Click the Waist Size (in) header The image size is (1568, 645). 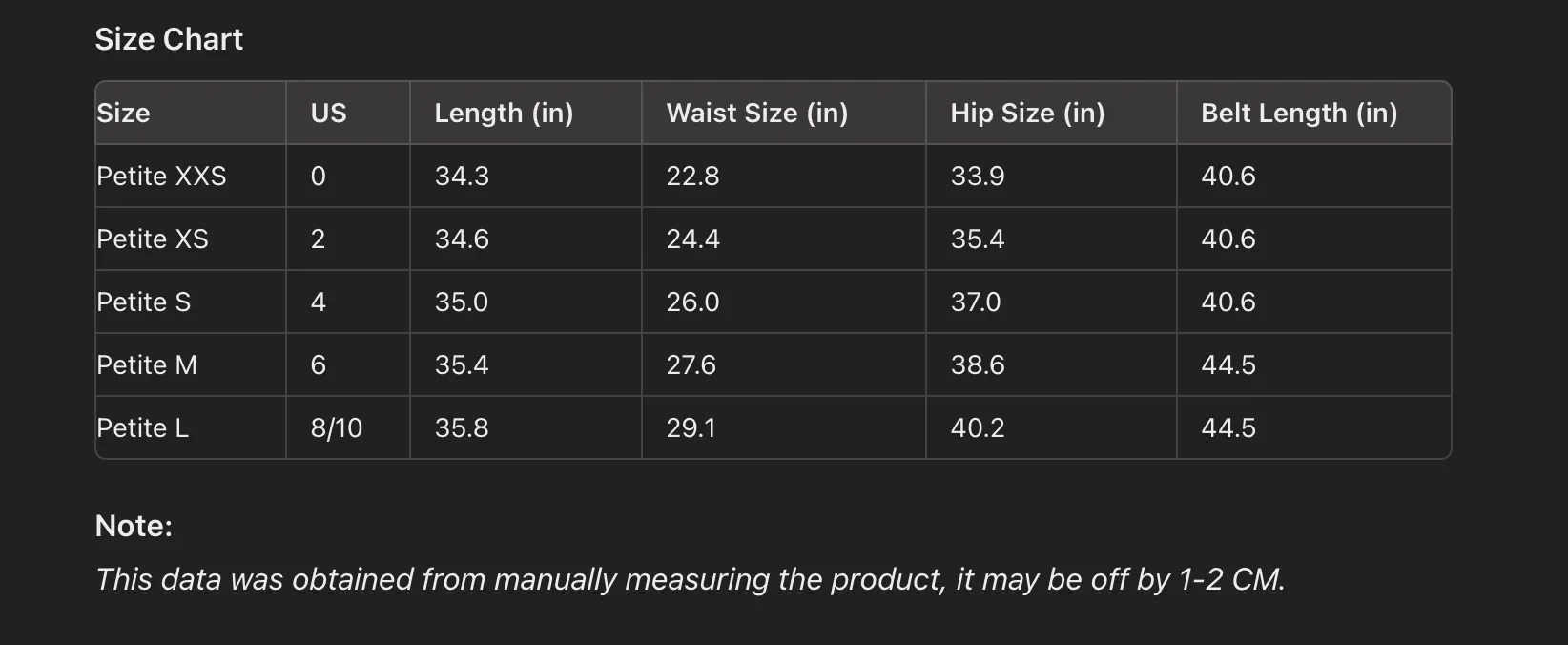pos(756,113)
